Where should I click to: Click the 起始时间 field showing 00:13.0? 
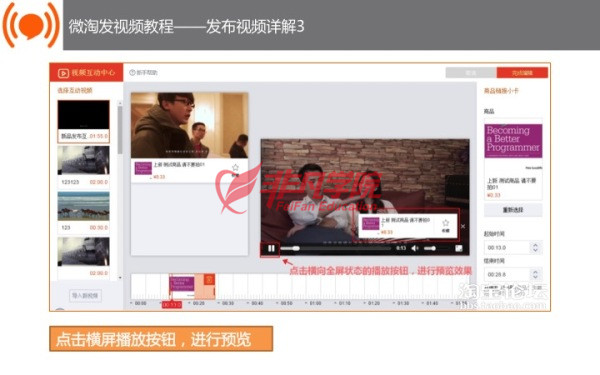[x=508, y=248]
